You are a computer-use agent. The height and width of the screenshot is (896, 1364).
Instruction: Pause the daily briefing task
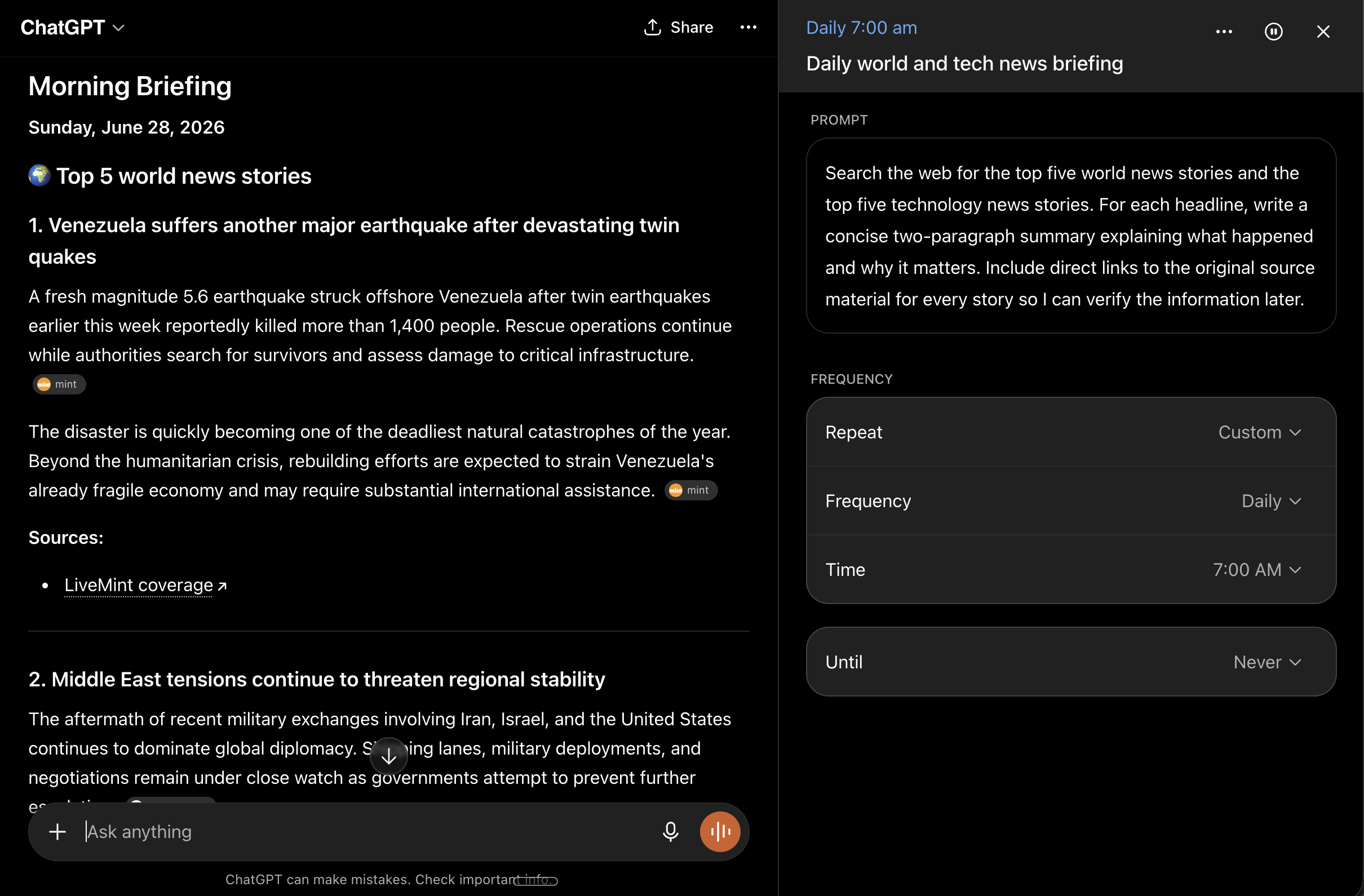pos(1273,32)
